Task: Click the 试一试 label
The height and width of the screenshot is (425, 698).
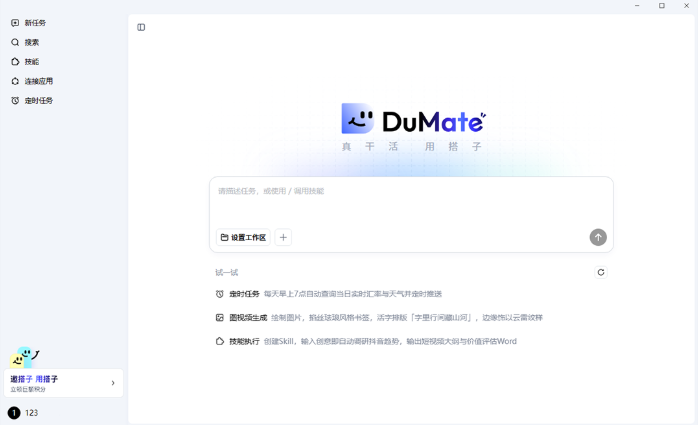Action: (227, 272)
